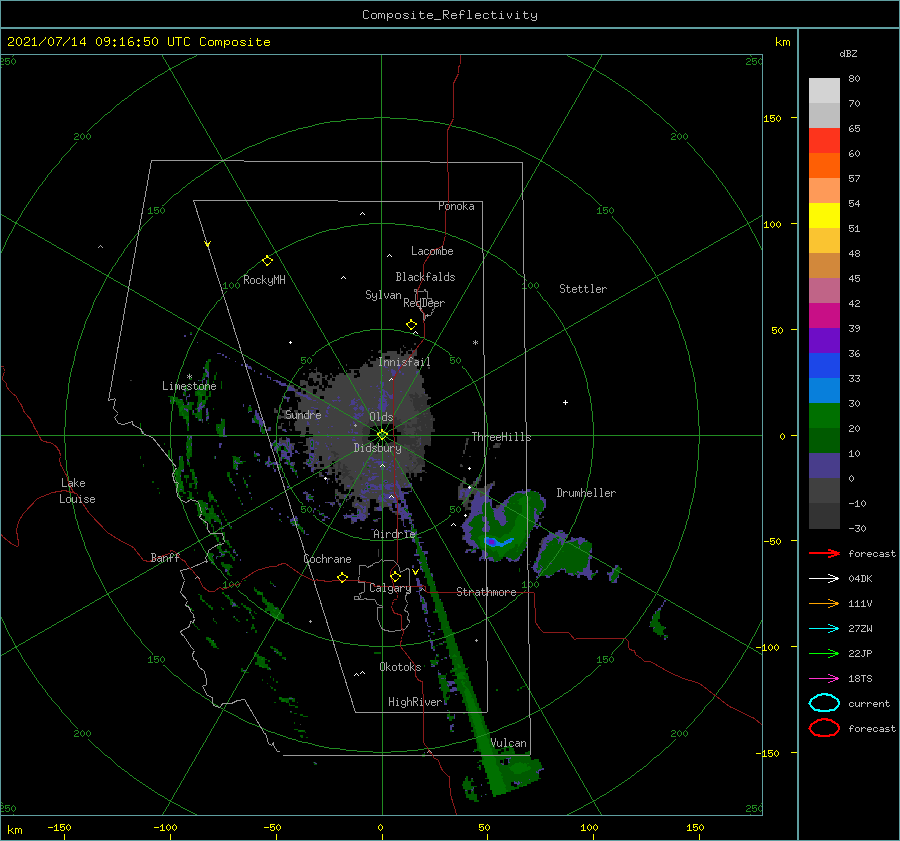Click the Sundre label
Image resolution: width=900 pixels, height=841 pixels.
point(303,414)
